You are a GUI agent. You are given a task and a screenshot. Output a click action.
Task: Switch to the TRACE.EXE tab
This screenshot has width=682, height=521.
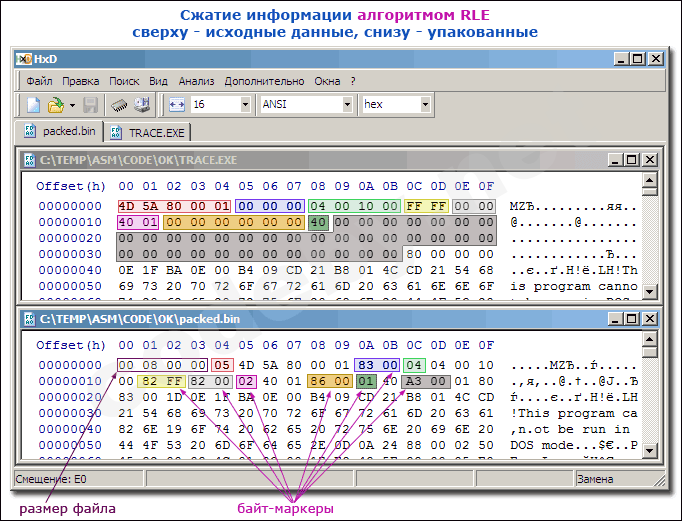(x=147, y=133)
